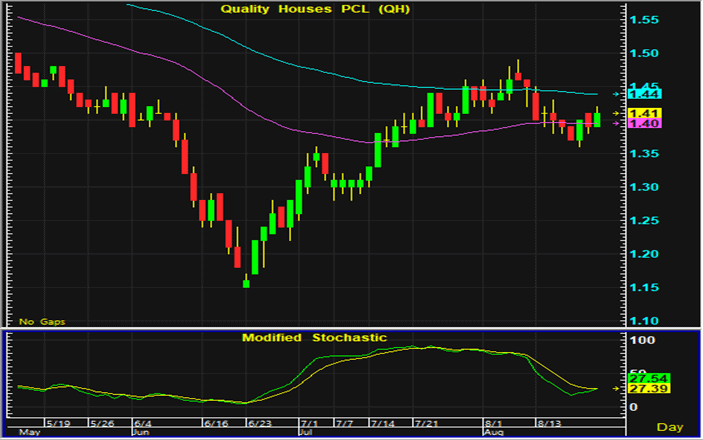Click the 7/14 date marker on the time axis
Screen dimensions: 703x440
coord(381,424)
